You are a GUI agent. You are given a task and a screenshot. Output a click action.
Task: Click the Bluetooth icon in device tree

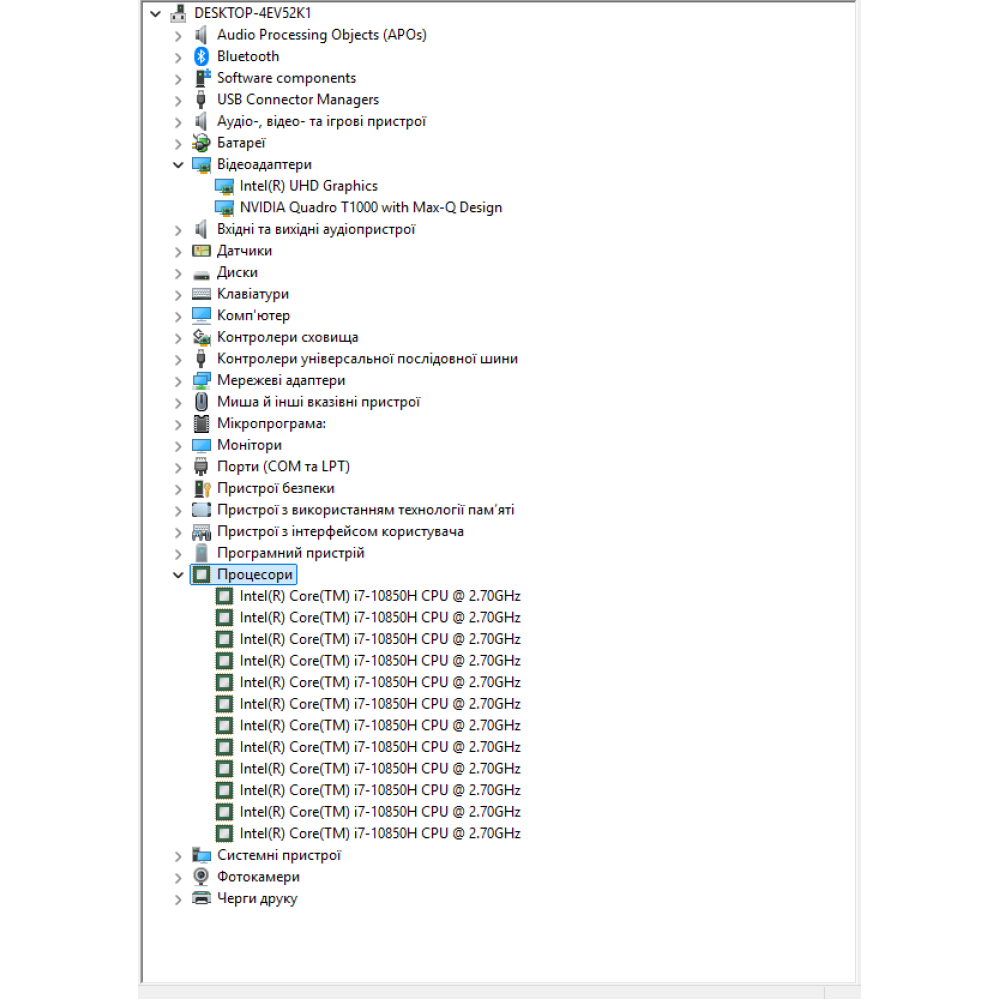(x=202, y=56)
